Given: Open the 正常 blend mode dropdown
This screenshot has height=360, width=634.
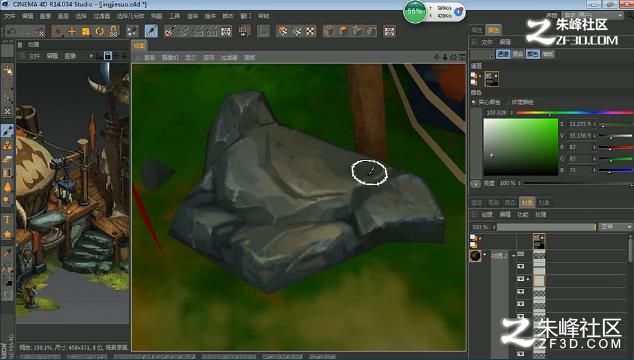Looking at the screenshot, I should coord(615,227).
